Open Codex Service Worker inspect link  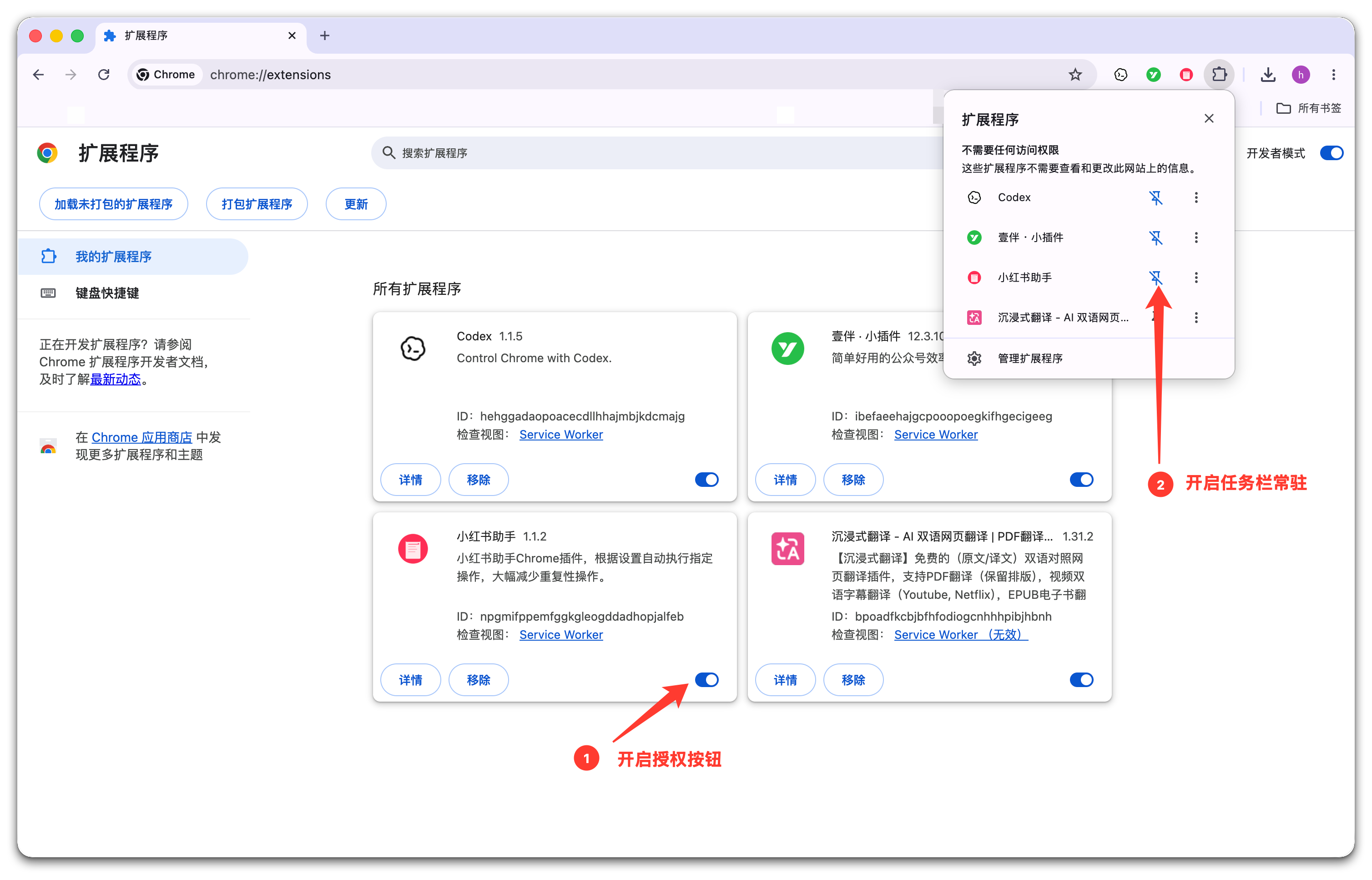561,434
